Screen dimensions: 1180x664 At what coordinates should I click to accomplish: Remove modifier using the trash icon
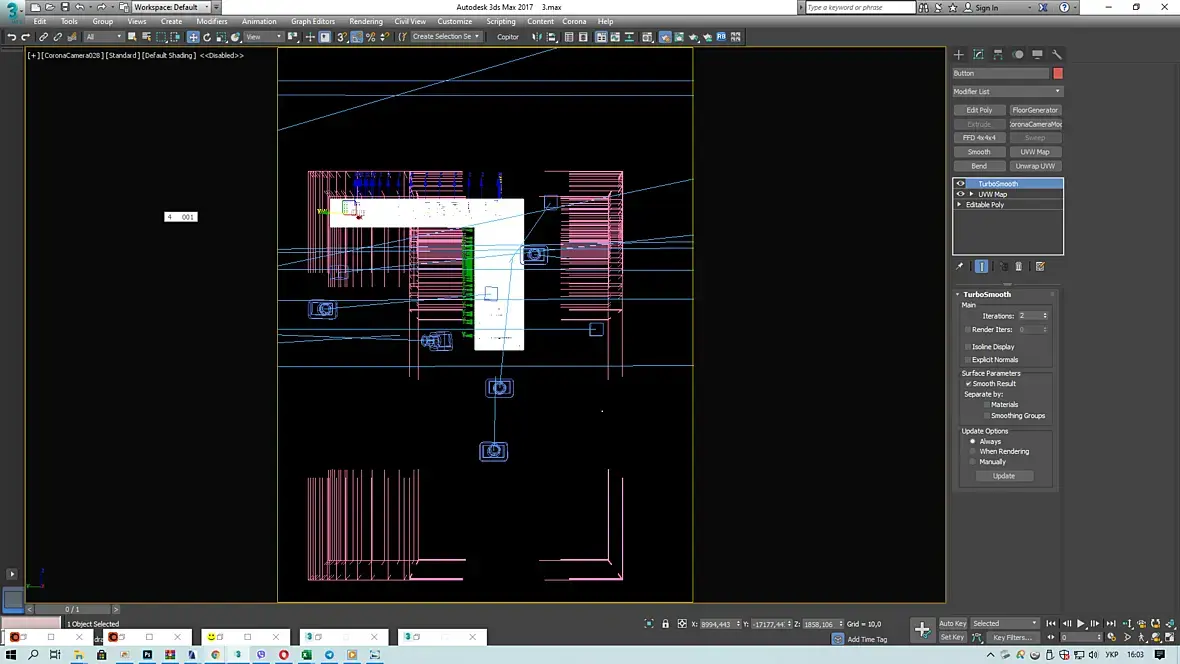pyautogui.click(x=1019, y=266)
